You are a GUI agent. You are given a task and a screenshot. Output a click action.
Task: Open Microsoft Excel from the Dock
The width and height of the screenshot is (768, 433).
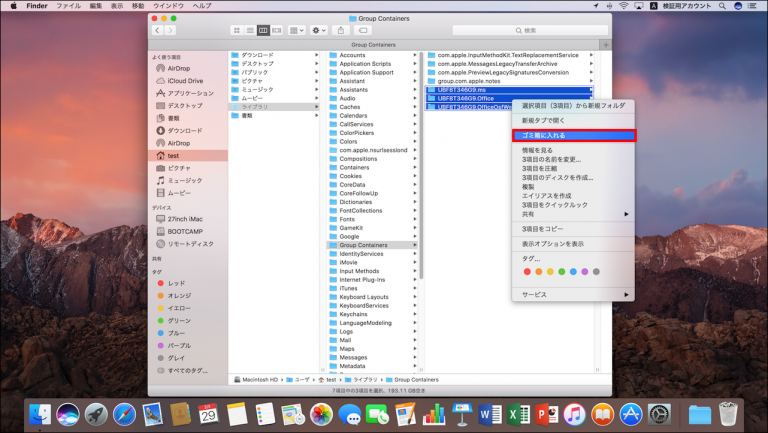pos(518,414)
